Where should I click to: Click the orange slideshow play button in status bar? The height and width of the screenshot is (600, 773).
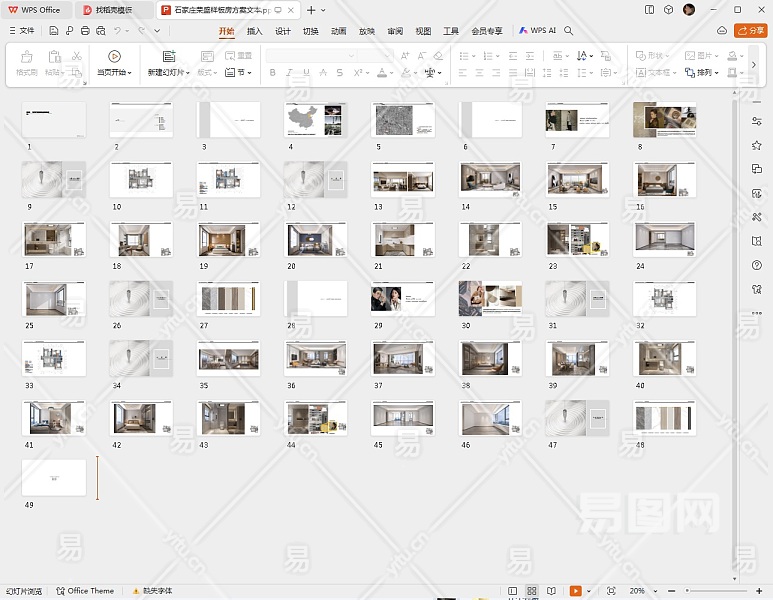tap(575, 591)
